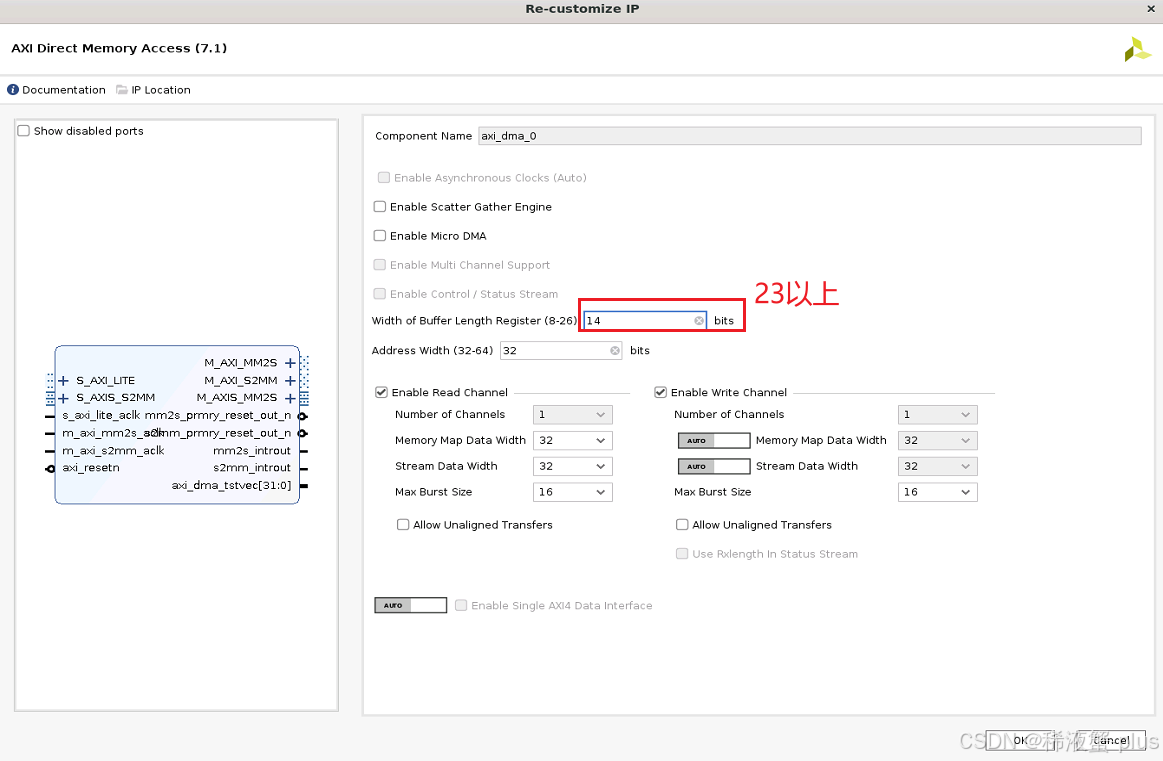Screen dimensions: 1163x761
Task: Clear the Address Width field value
Action: click(615, 350)
